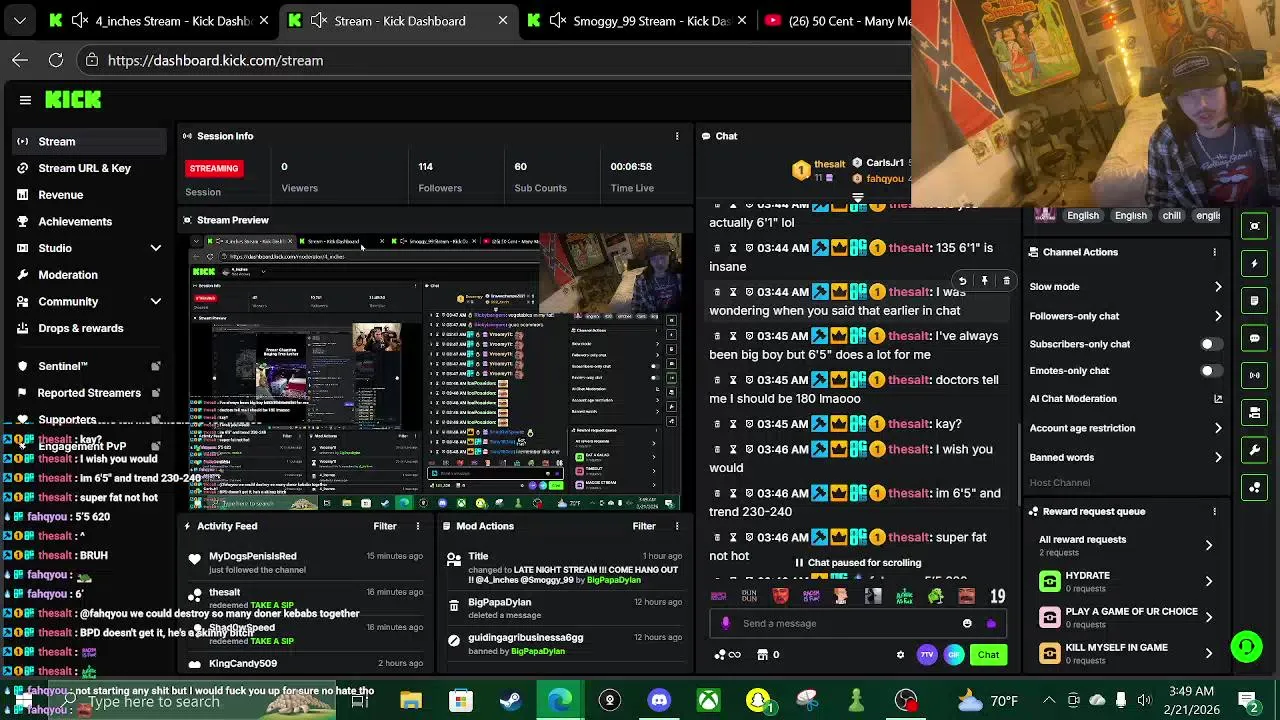Click the chat bubble icon in right rail

click(x=1255, y=338)
